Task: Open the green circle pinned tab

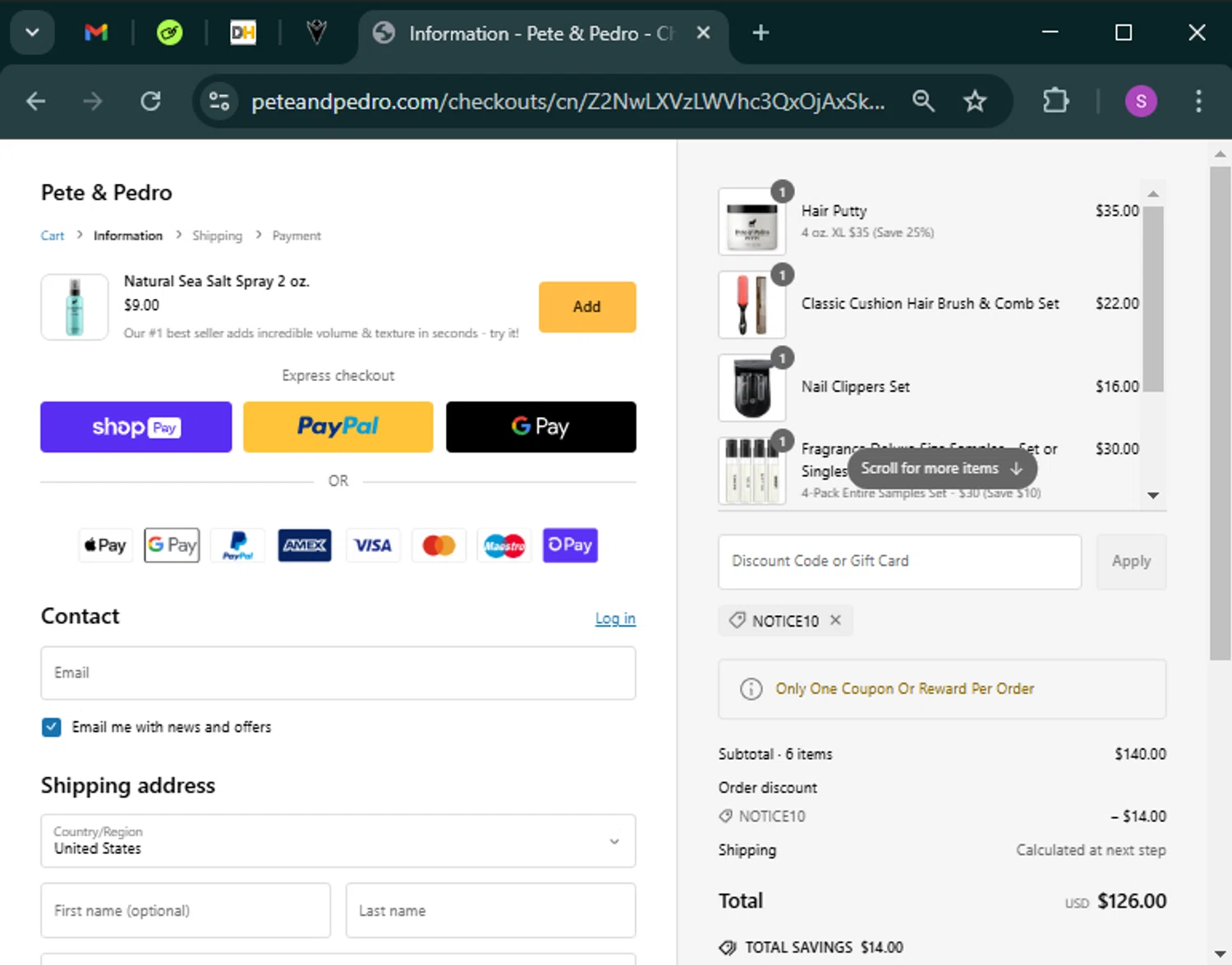Action: (x=169, y=33)
